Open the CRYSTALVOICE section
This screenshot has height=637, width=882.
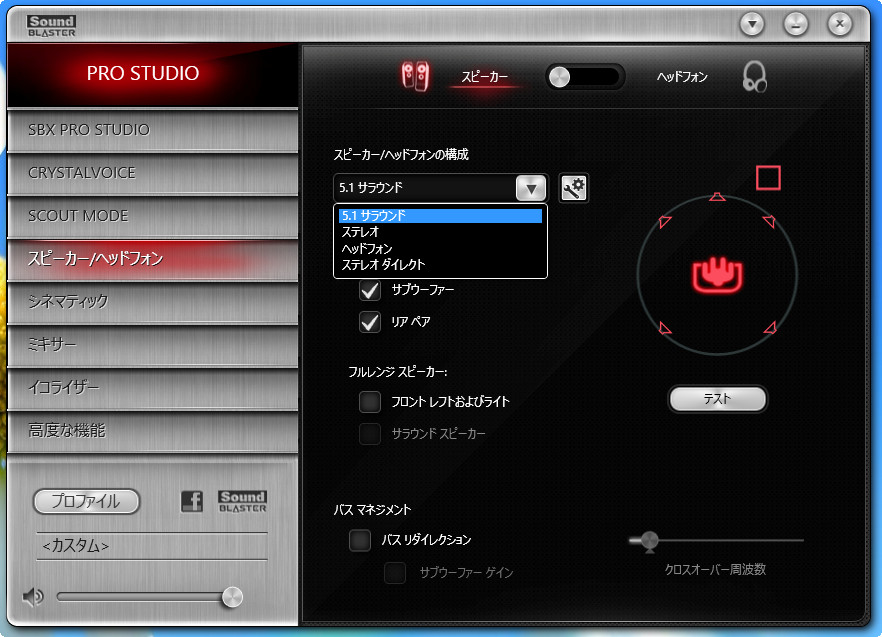coord(152,173)
